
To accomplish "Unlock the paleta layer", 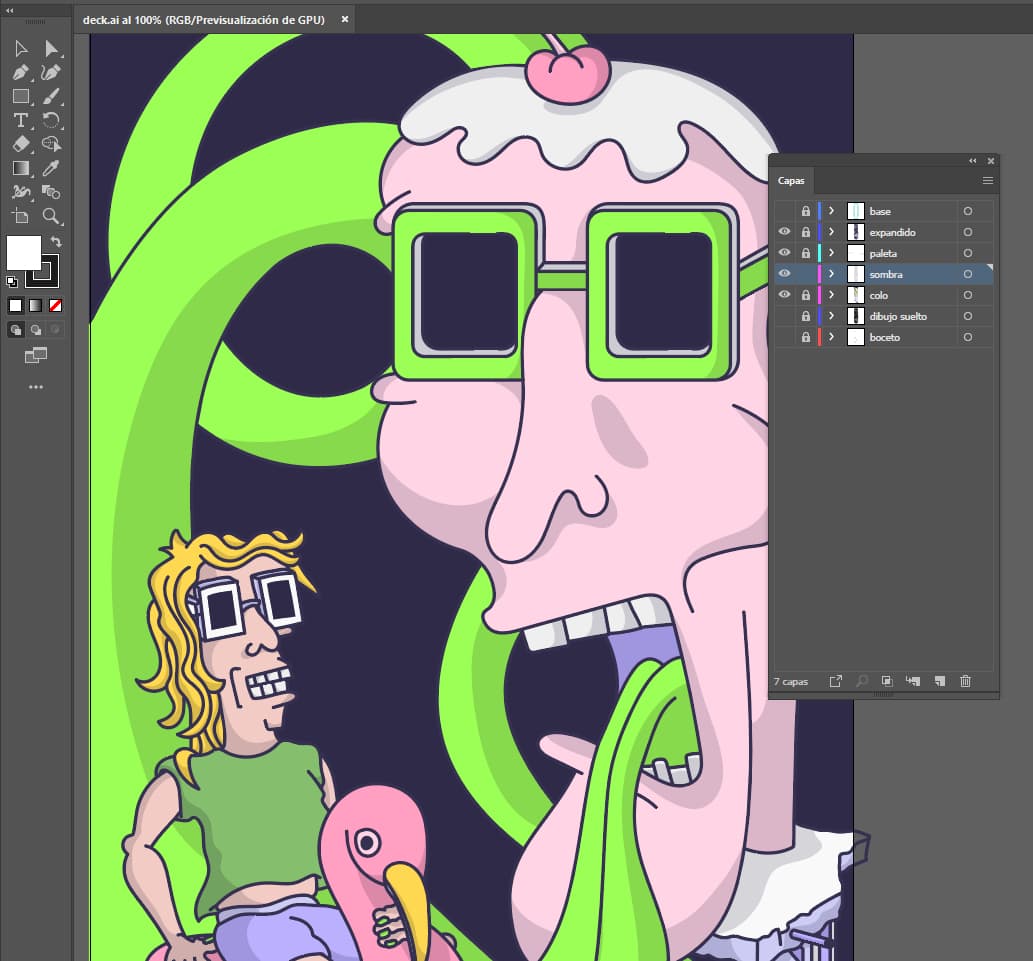I will [805, 253].
